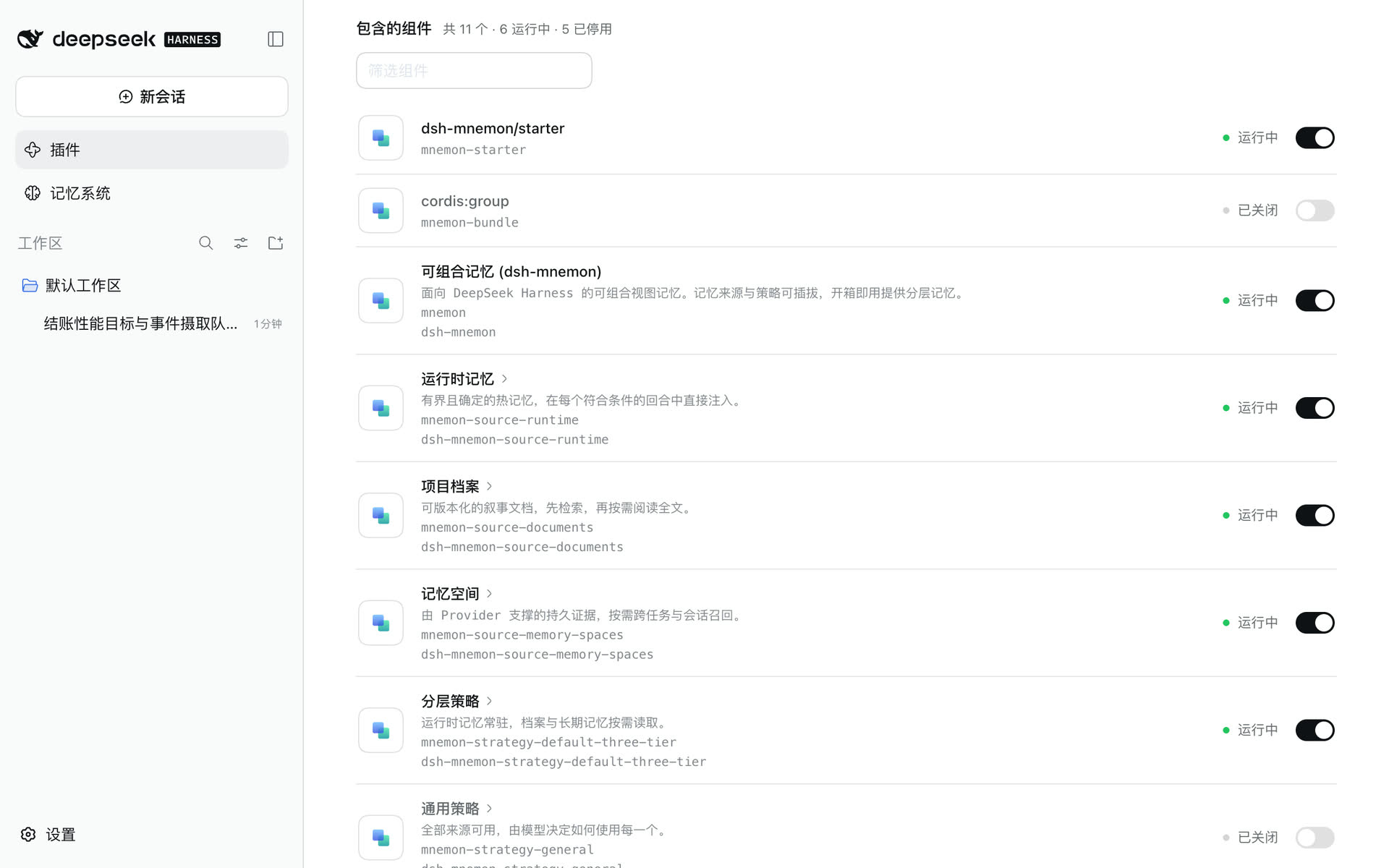This screenshot has height=868, width=1389.
Task: Click the default workspace folder icon
Action: [x=30, y=286]
